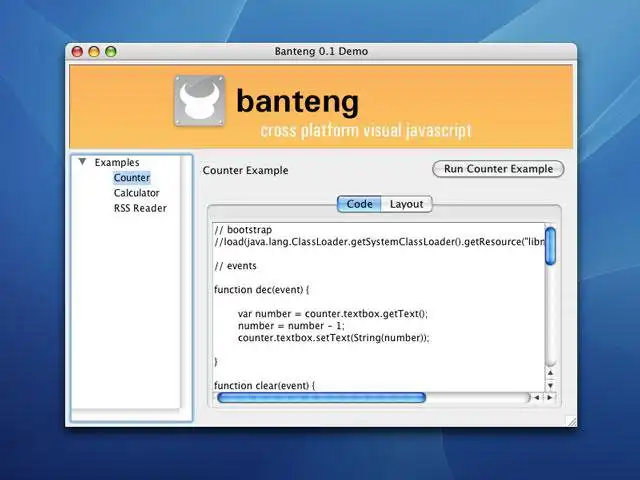Click the "function dec(event) {" line
Screen dimensions: 640x480
(x=262, y=290)
